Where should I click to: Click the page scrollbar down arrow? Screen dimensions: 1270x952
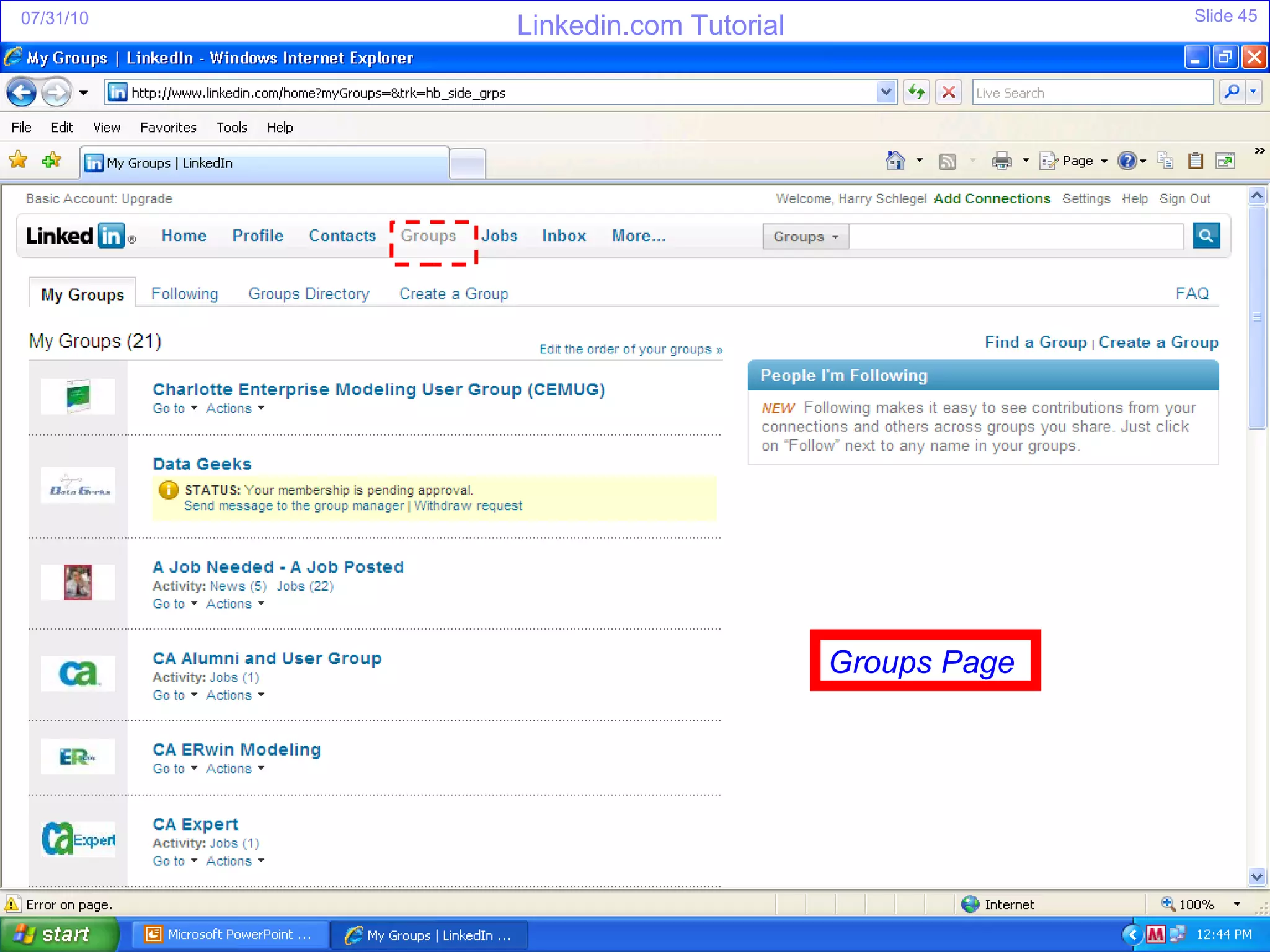click(1257, 876)
